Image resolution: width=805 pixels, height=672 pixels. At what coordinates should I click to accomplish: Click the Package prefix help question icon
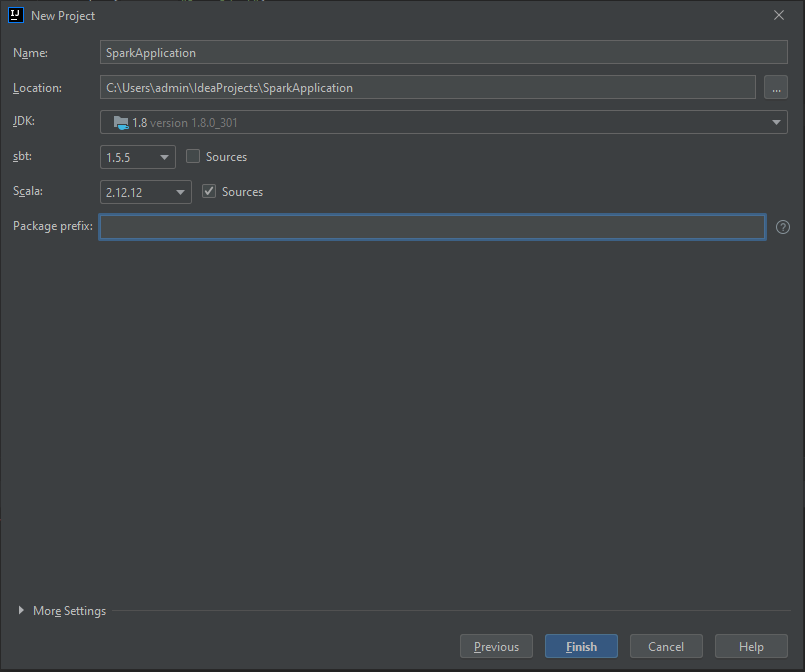(x=783, y=227)
